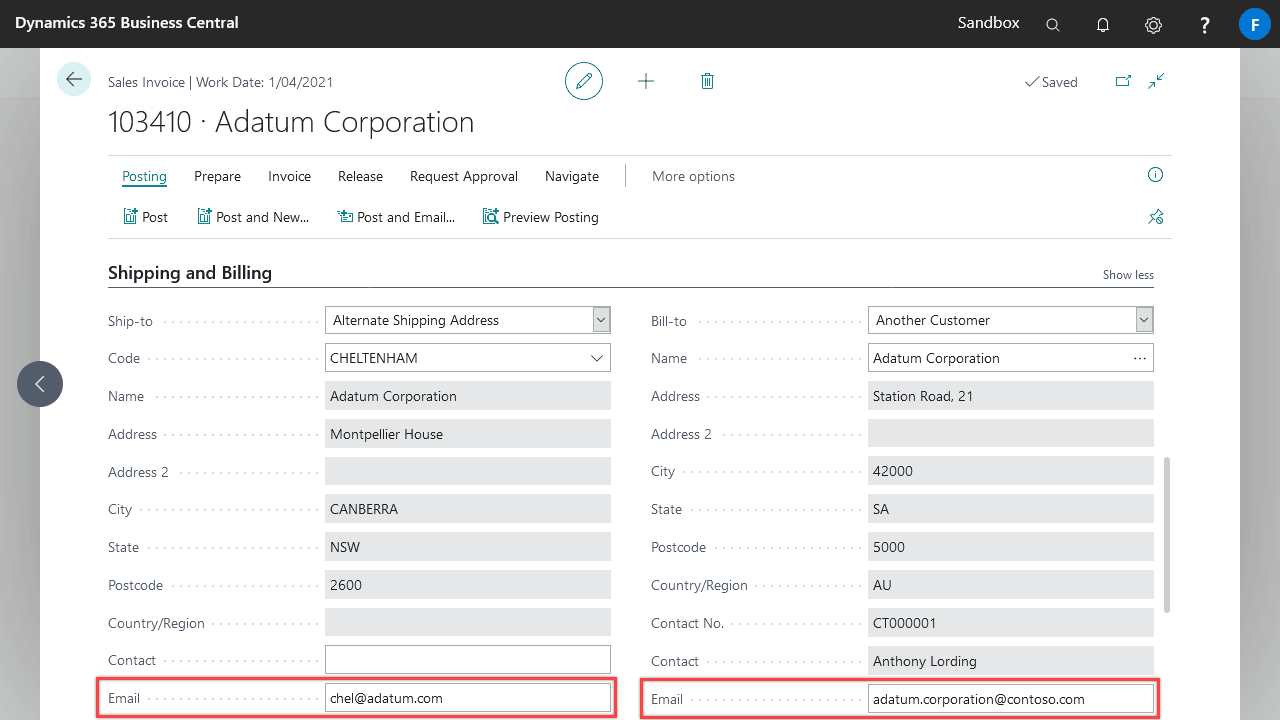Open invoice in new window icon
Viewport: 1280px width, 720px height.
point(1123,82)
